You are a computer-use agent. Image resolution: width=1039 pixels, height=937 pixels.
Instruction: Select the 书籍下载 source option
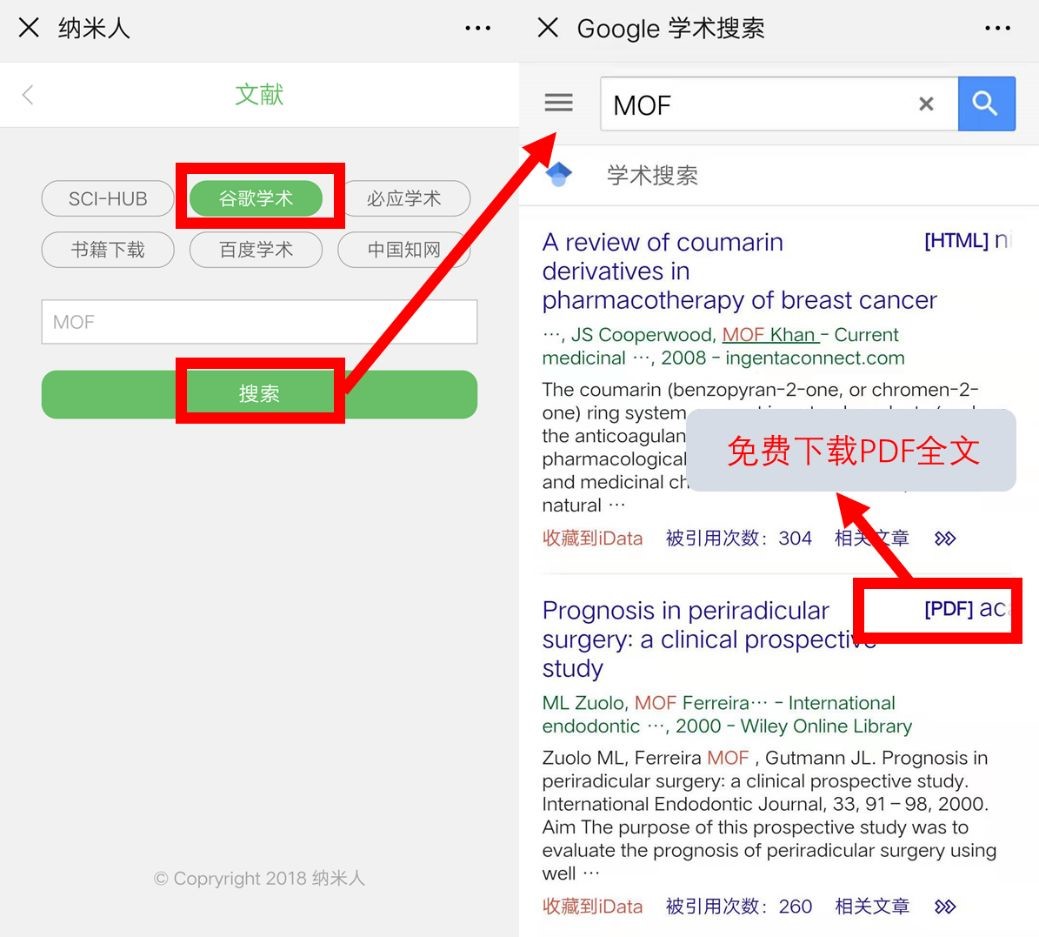click(108, 250)
